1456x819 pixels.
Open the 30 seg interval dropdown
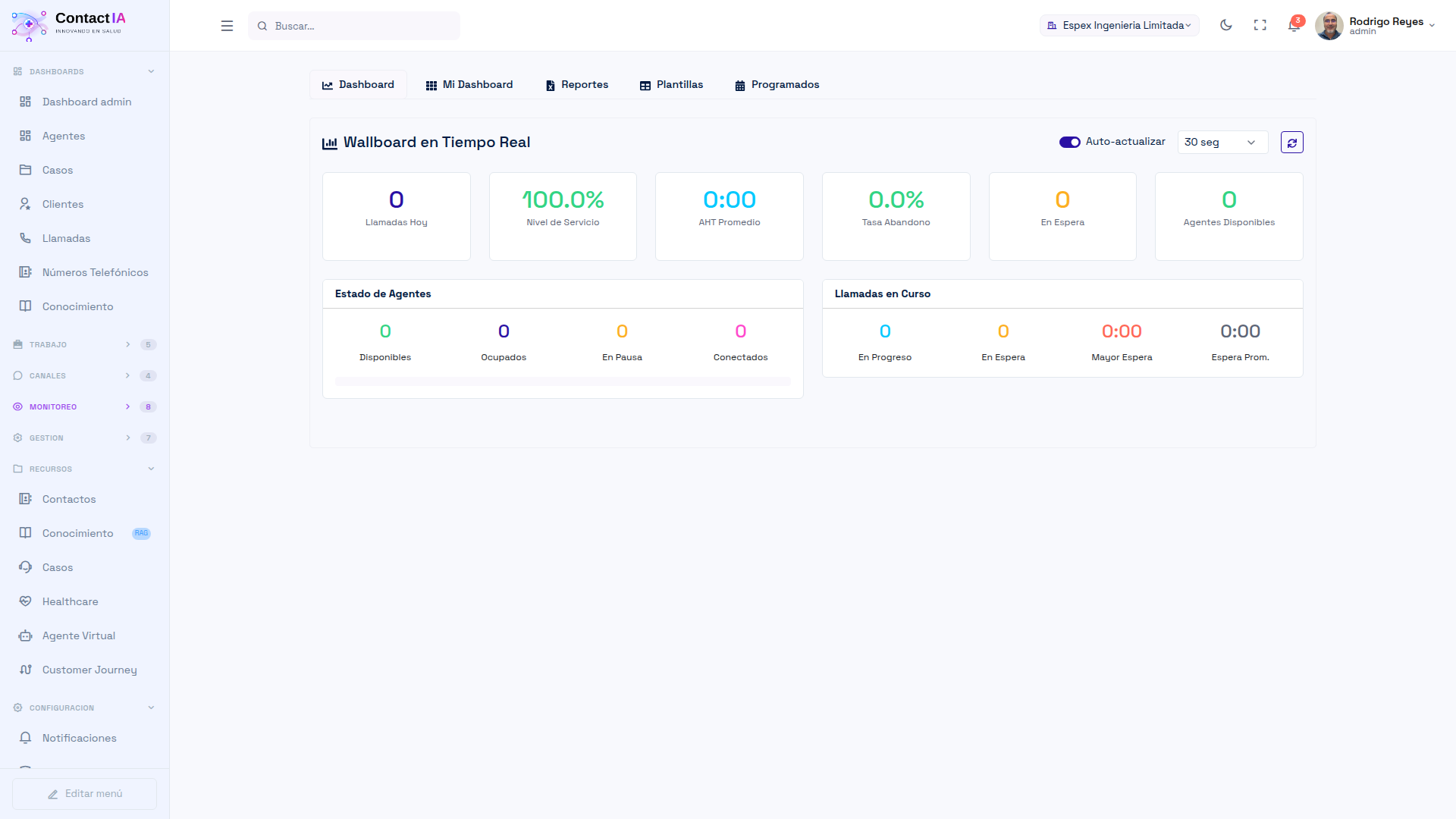coord(1222,143)
